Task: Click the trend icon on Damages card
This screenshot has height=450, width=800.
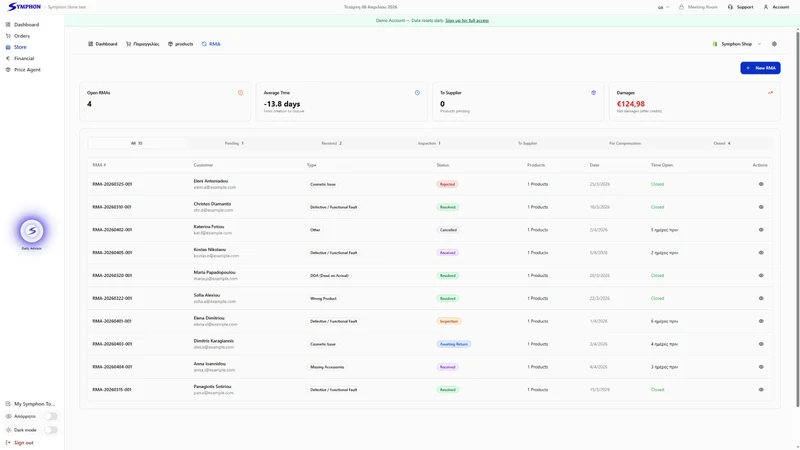Action: tap(770, 93)
